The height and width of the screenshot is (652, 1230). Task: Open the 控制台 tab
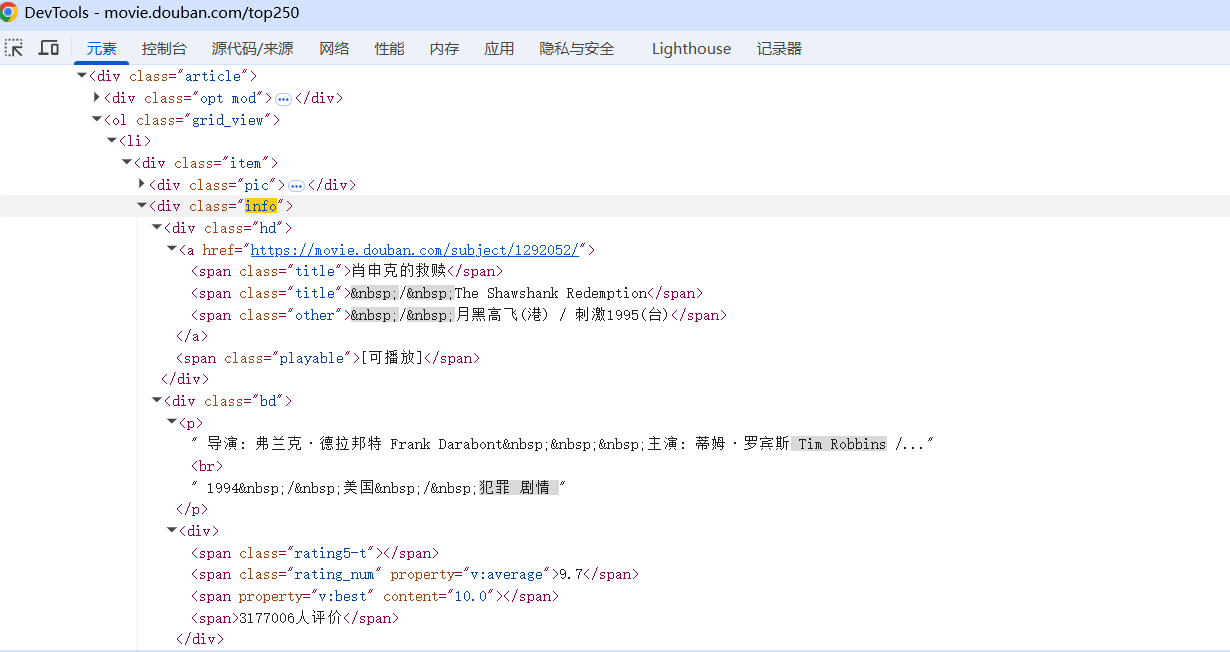(x=164, y=49)
